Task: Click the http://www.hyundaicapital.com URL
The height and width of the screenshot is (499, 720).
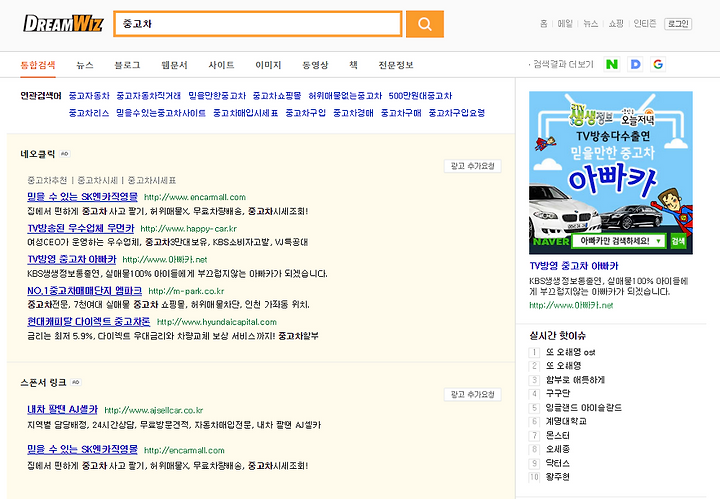Action: pos(217,322)
